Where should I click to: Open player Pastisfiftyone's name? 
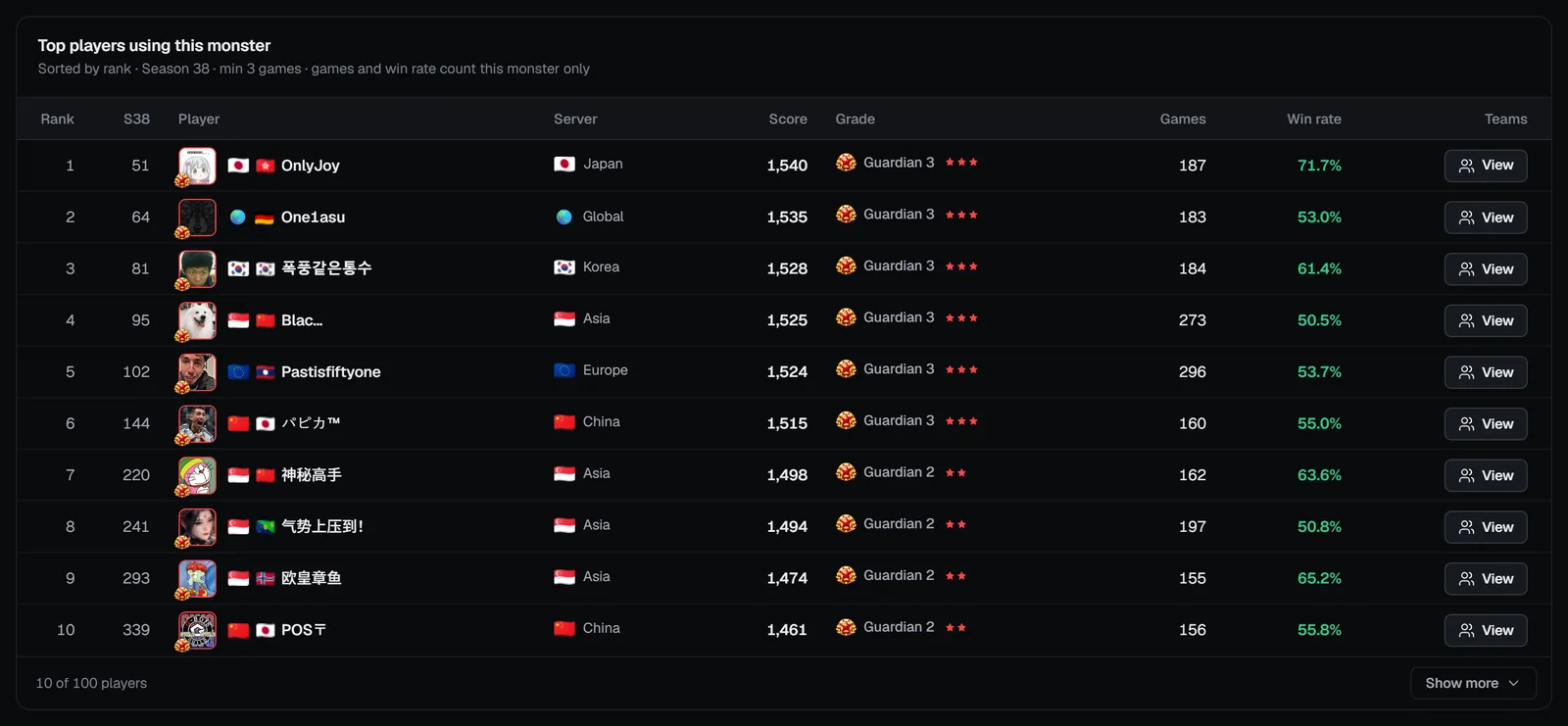(x=331, y=372)
